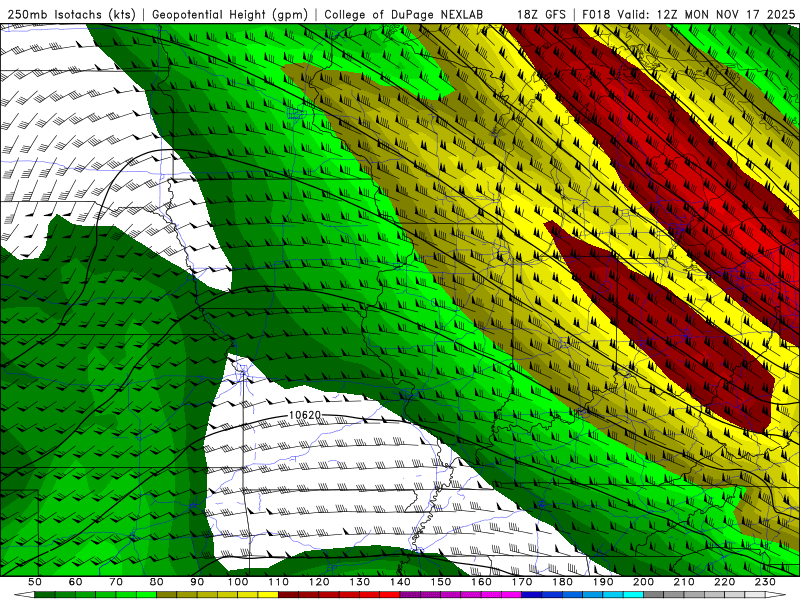
Task: Click the 10620 height contour label
Action: click(305, 415)
